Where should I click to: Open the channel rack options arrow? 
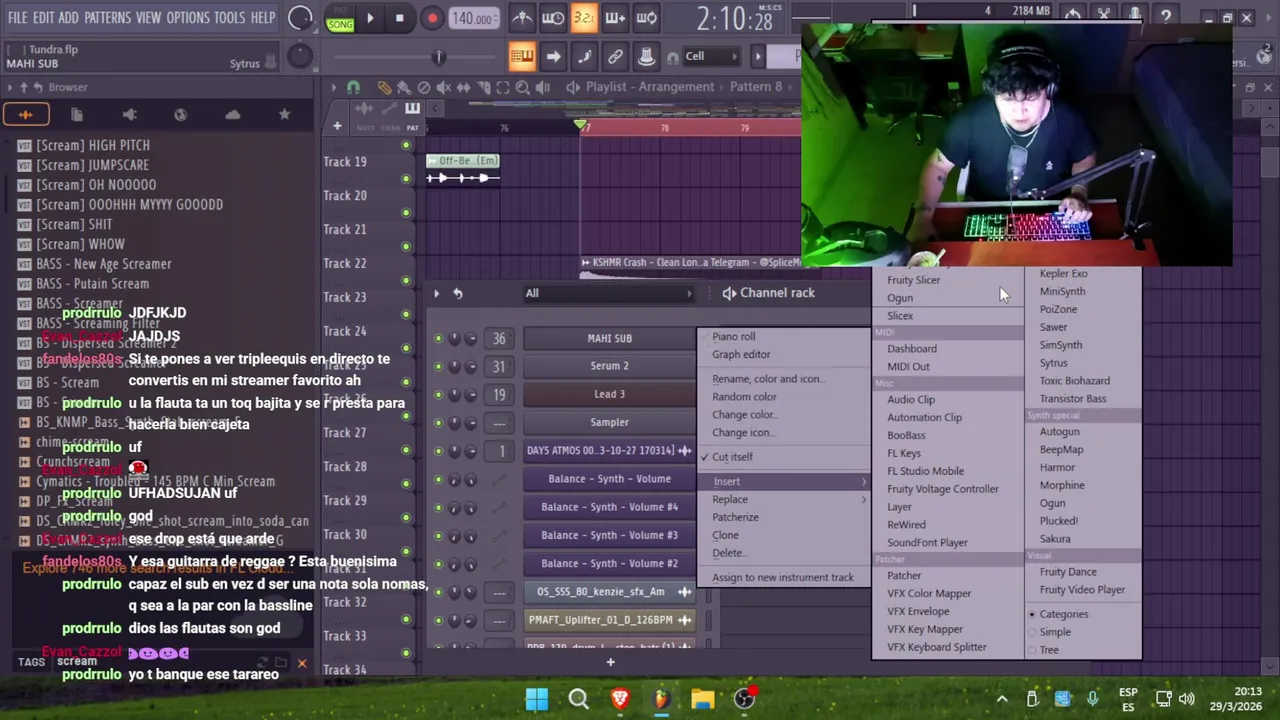(x=436, y=293)
